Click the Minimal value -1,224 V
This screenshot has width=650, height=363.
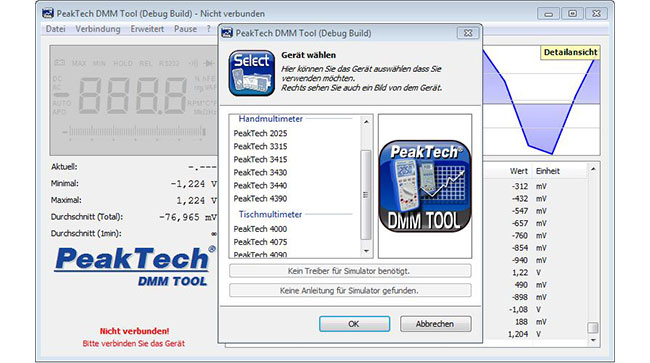(x=194, y=184)
